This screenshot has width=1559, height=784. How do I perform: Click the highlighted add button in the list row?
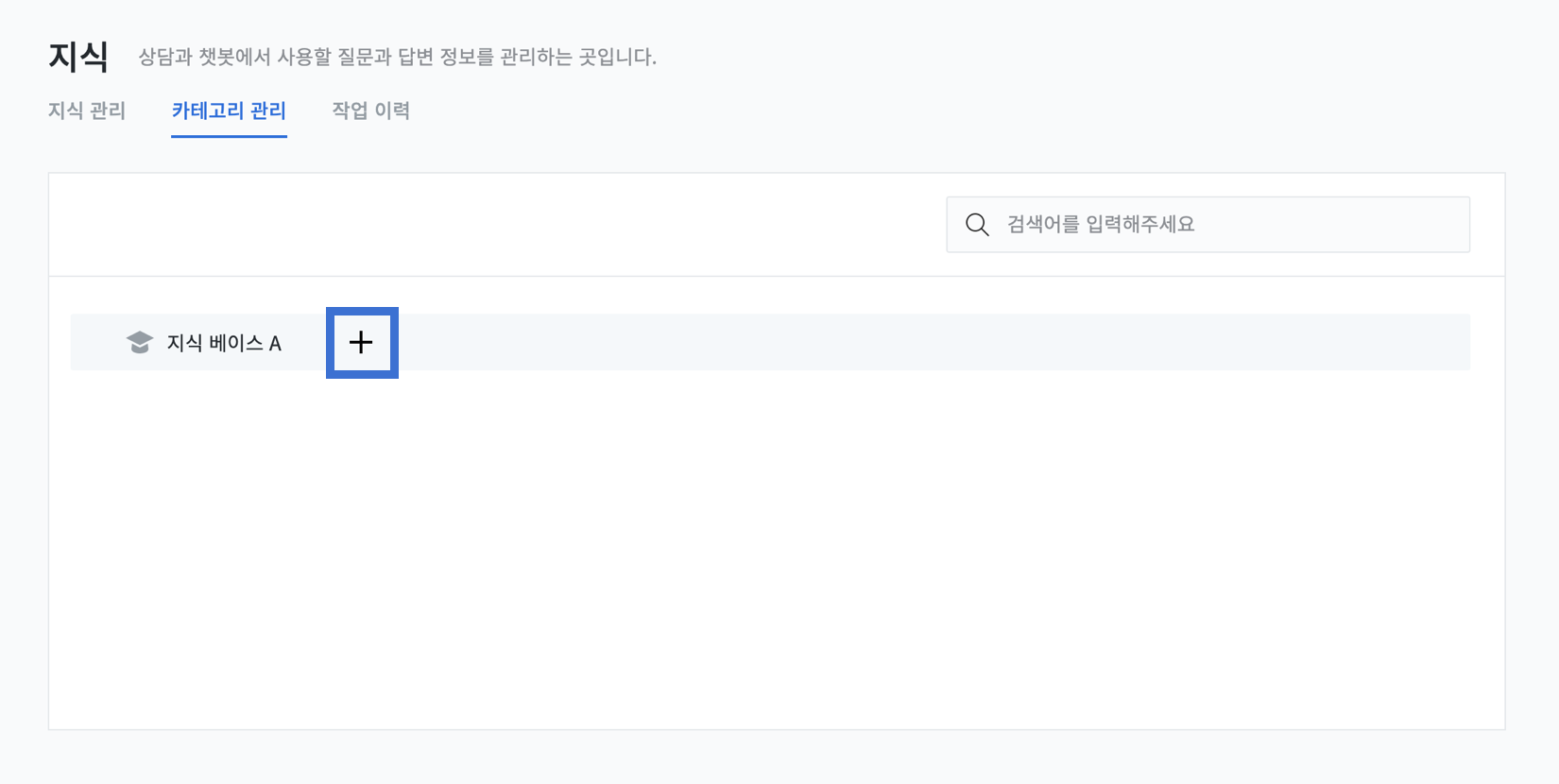coord(361,343)
